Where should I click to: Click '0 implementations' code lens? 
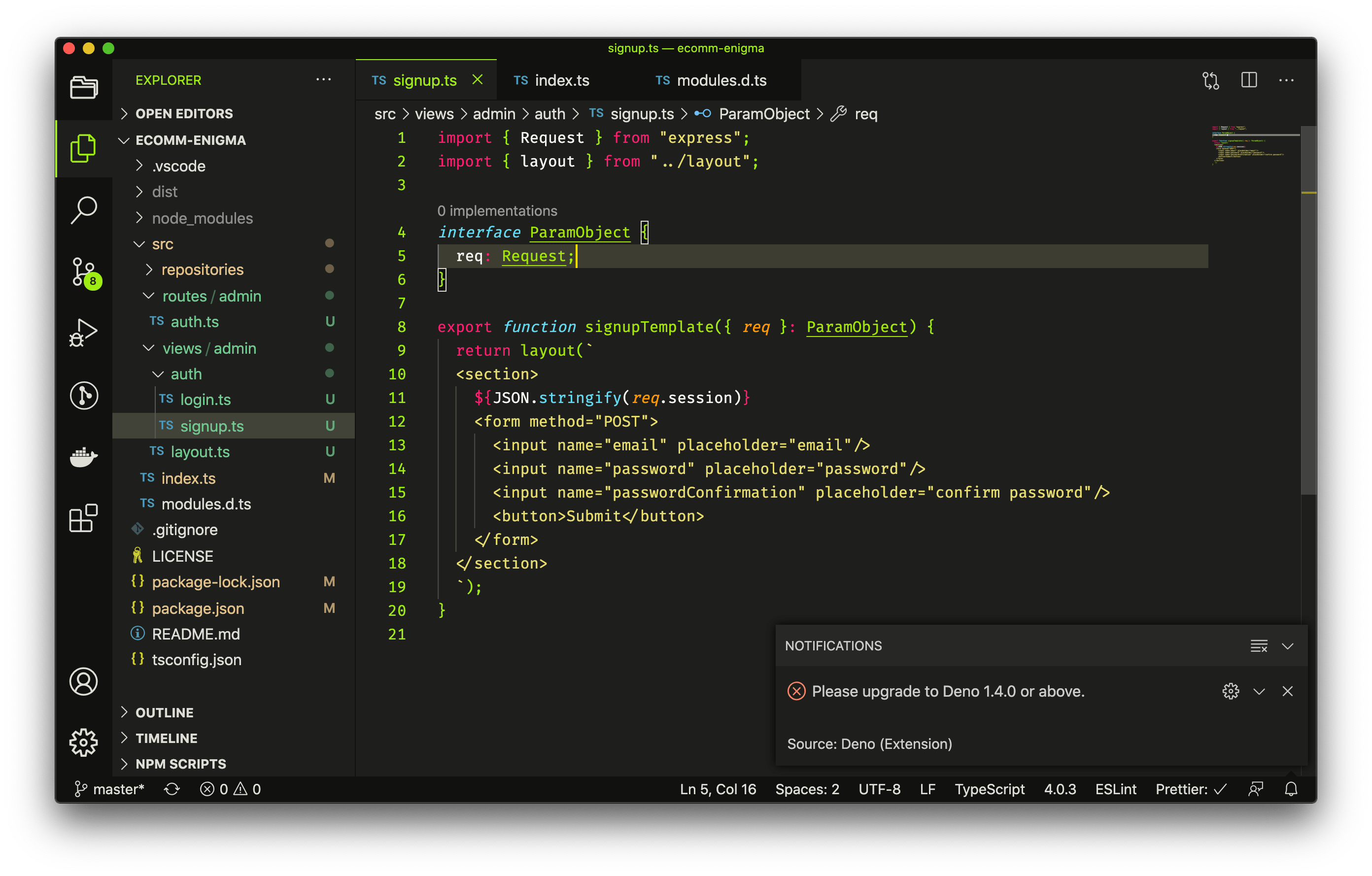(x=497, y=211)
